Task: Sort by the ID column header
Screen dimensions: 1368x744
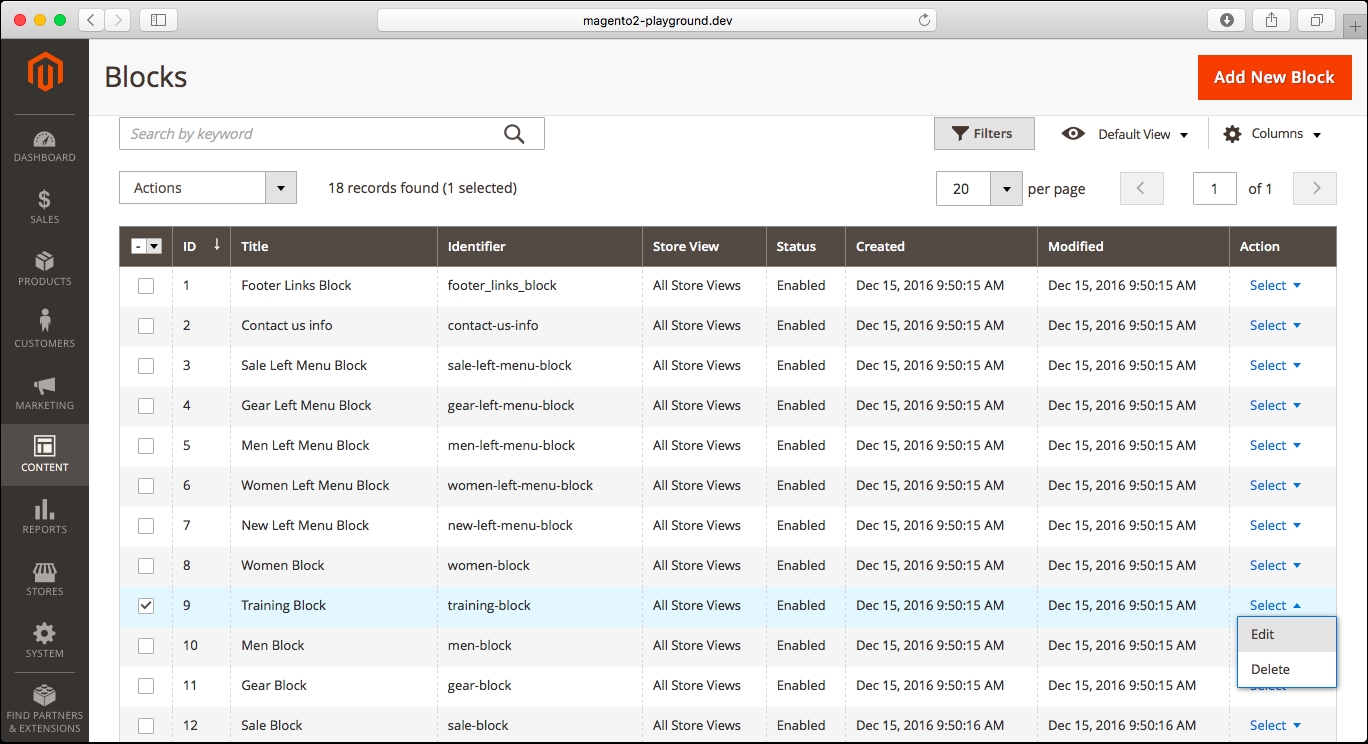Action: pyautogui.click(x=202, y=246)
